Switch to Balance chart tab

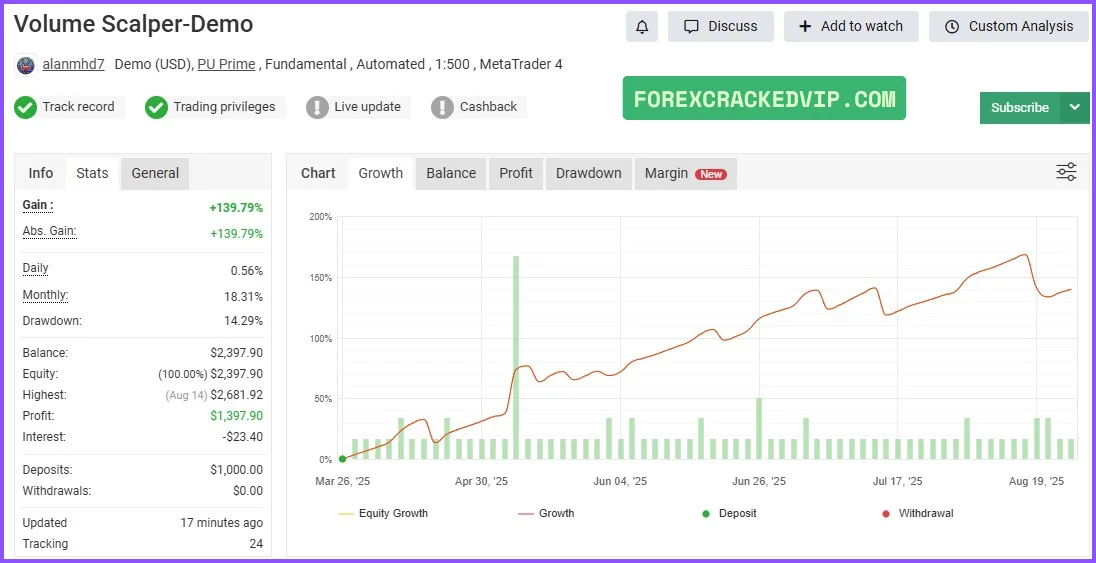coord(452,173)
